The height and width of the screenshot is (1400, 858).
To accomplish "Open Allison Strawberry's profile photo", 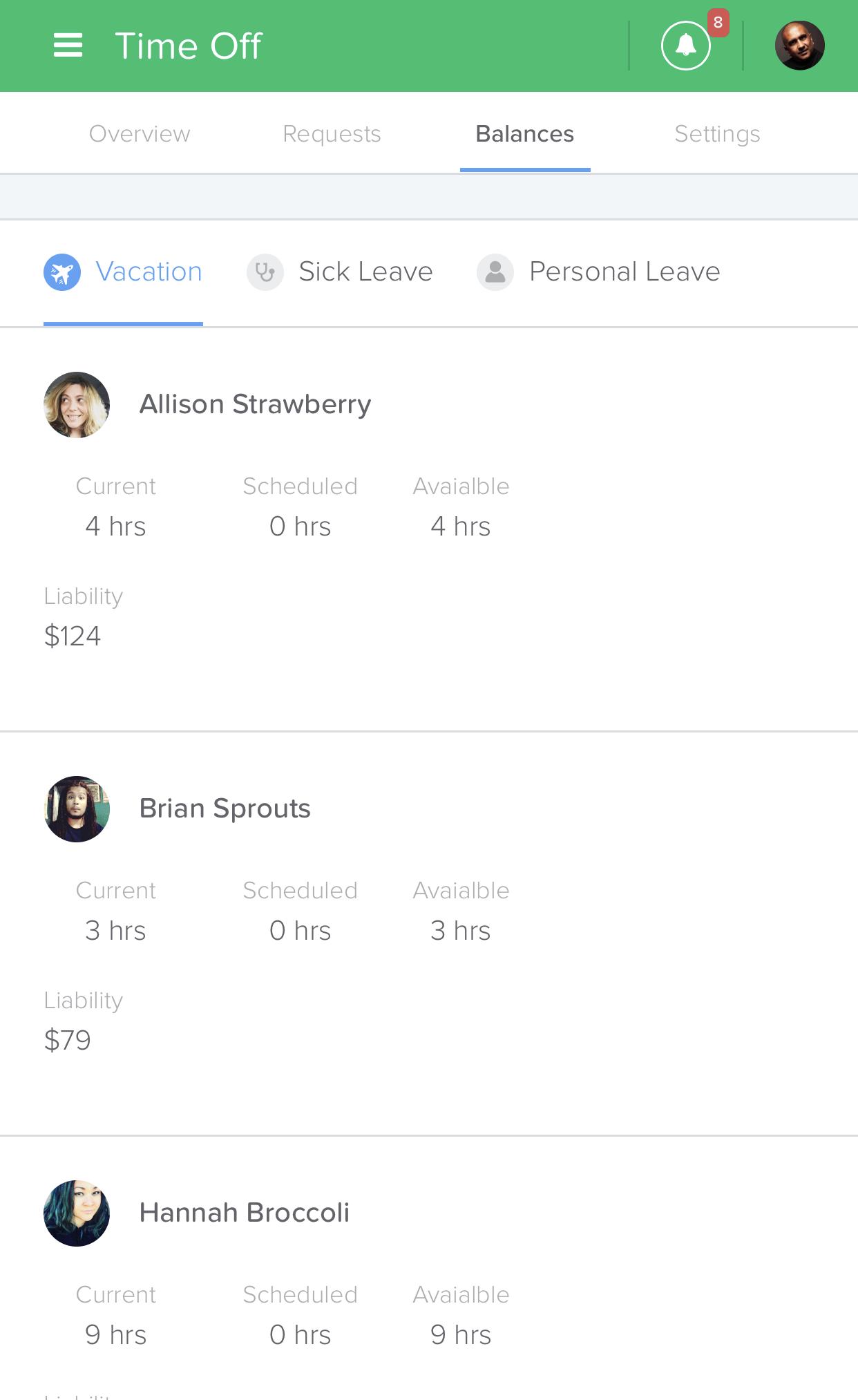I will [77, 405].
